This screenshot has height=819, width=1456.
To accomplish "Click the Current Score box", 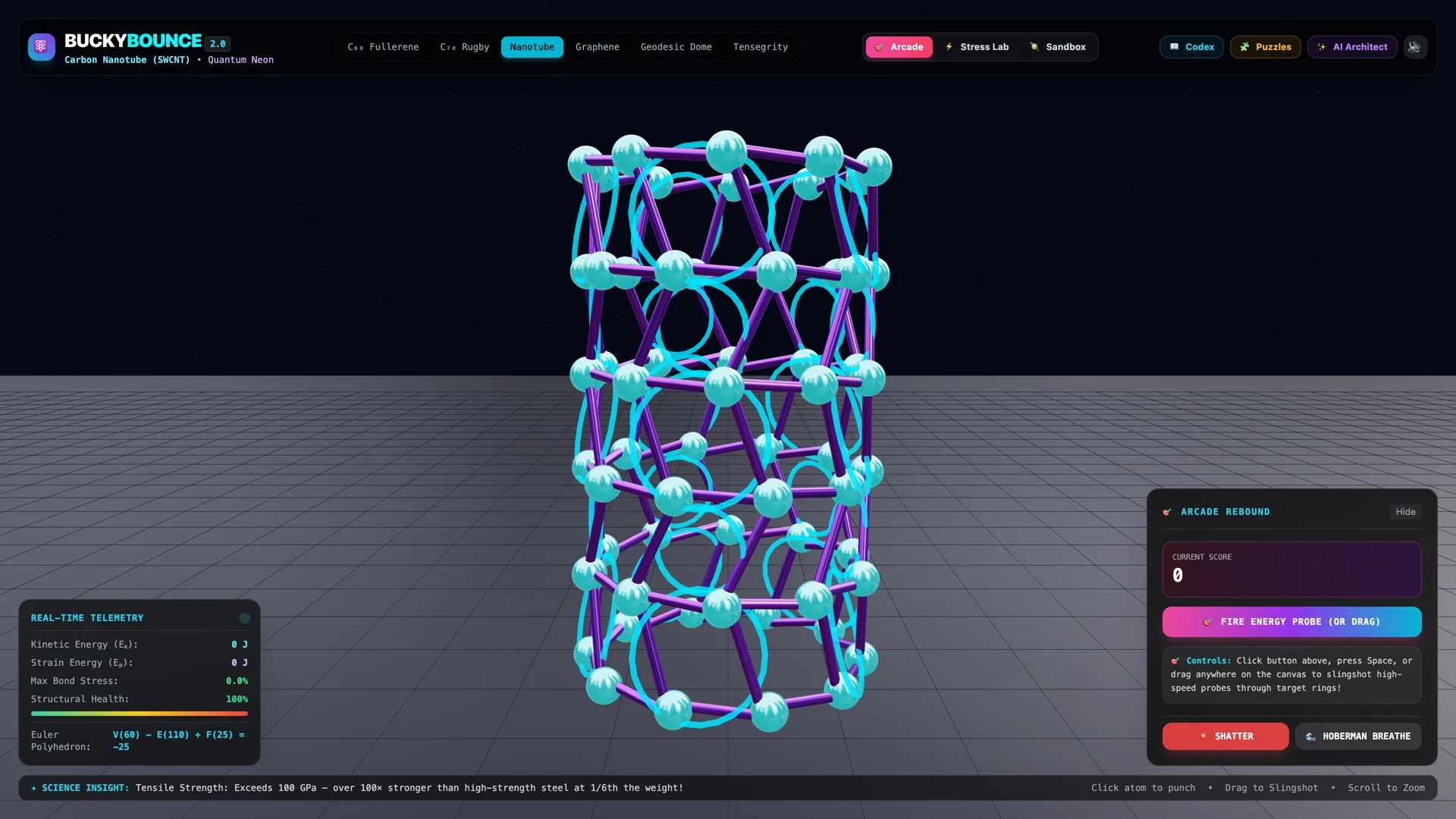I will [x=1291, y=570].
